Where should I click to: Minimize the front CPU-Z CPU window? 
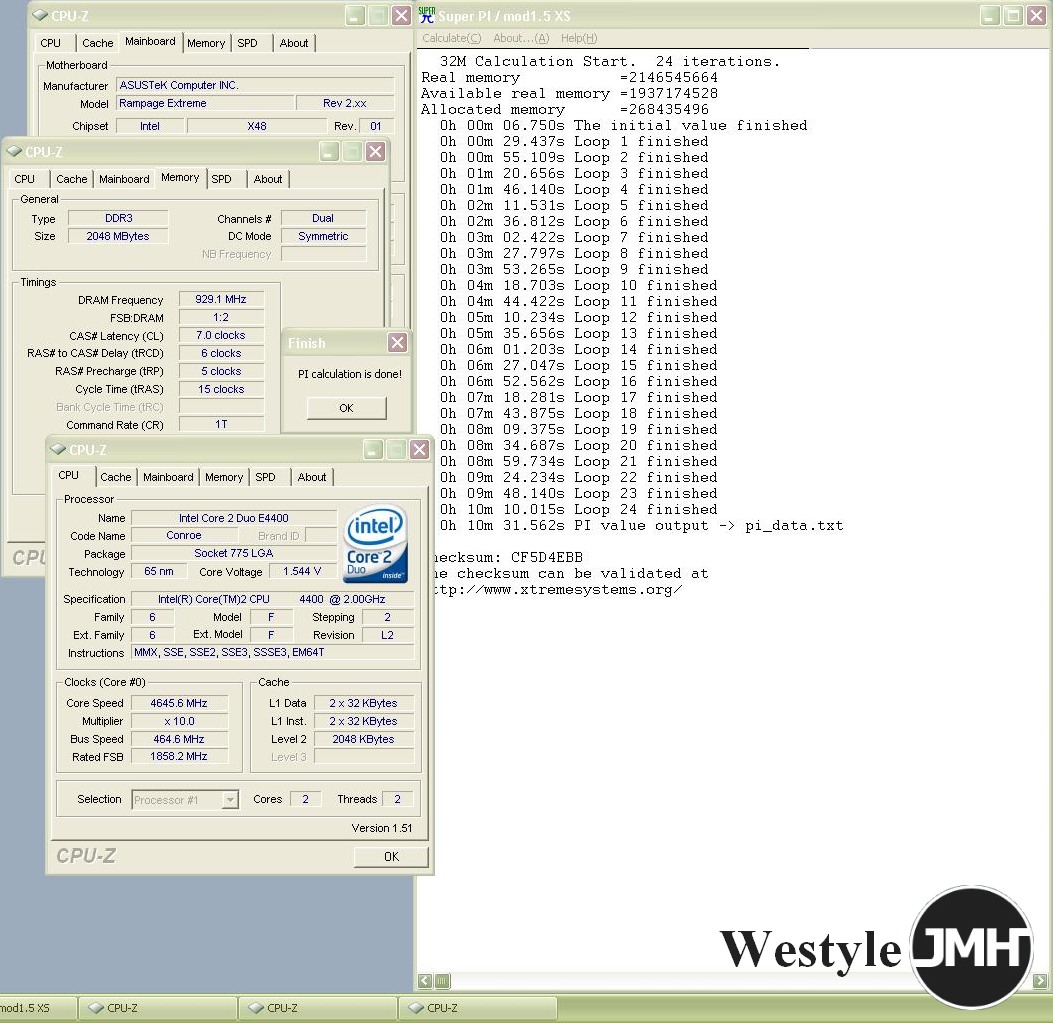click(373, 449)
